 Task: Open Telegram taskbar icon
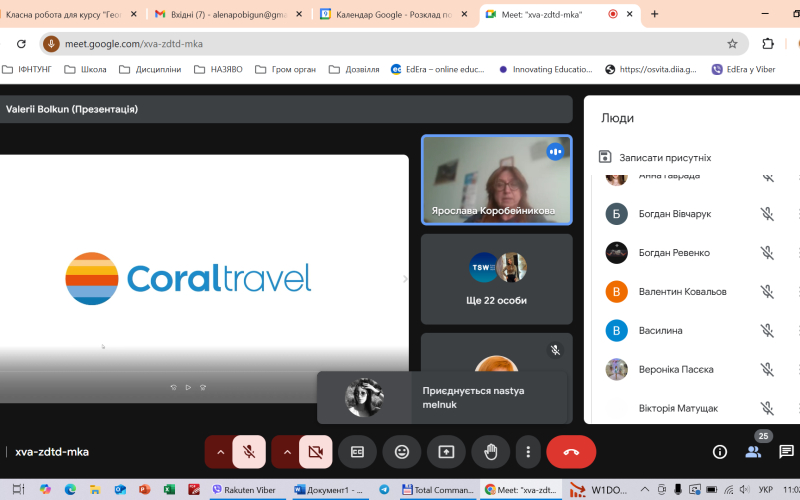pyautogui.click(x=384, y=490)
